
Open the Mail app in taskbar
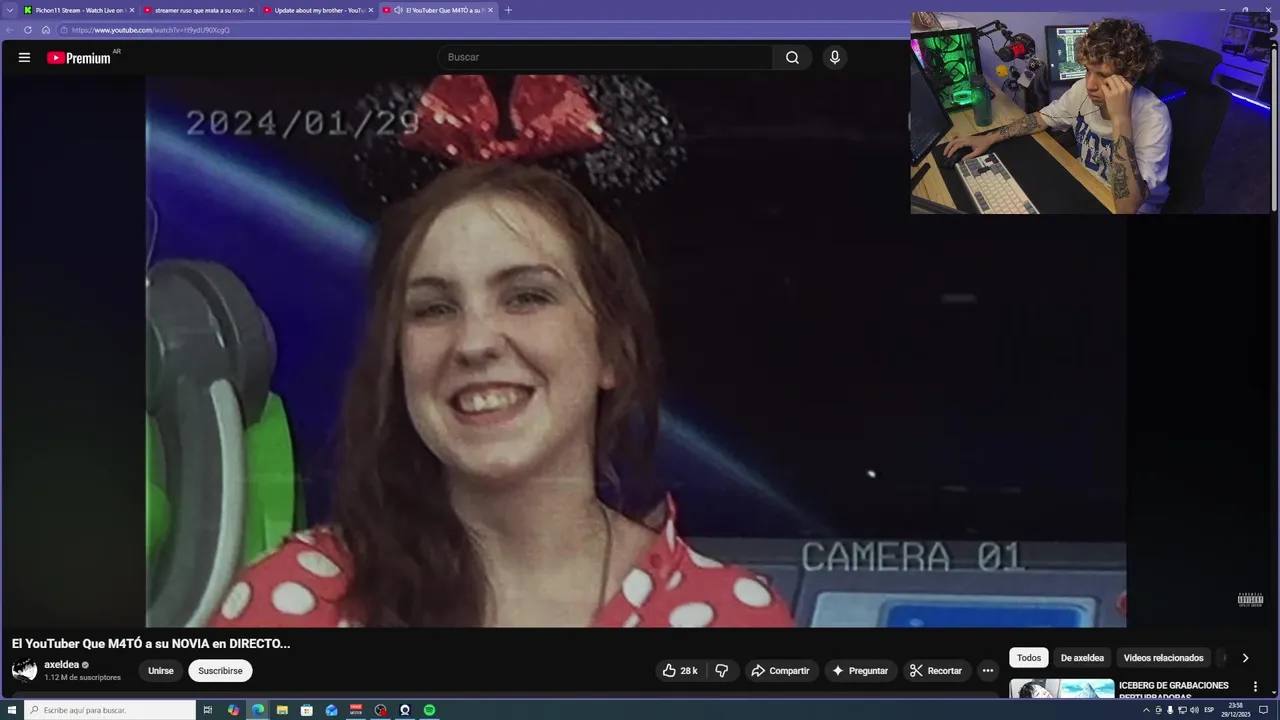pyautogui.click(x=331, y=710)
